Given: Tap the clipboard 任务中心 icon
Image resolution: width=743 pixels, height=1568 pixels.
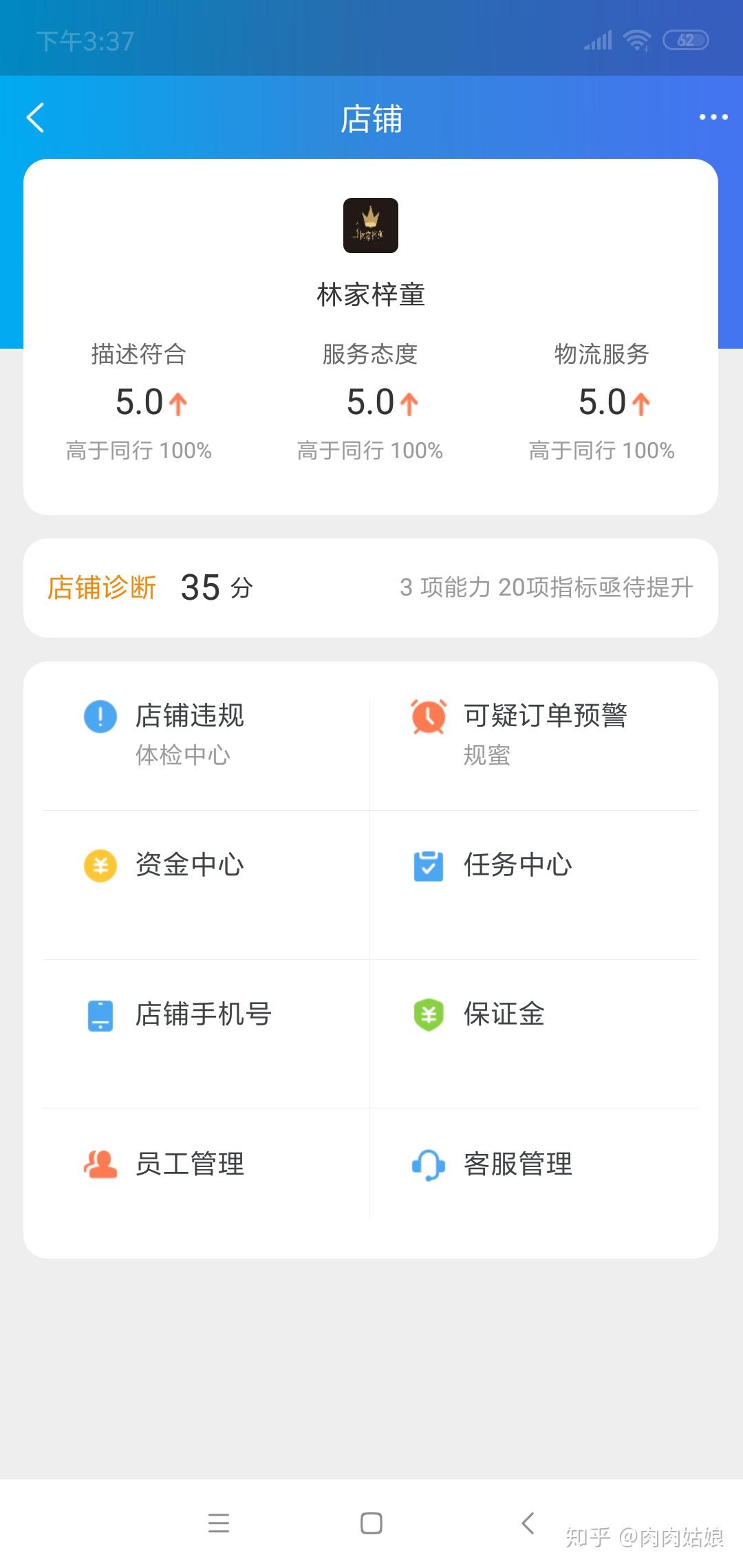Looking at the screenshot, I should [x=429, y=865].
